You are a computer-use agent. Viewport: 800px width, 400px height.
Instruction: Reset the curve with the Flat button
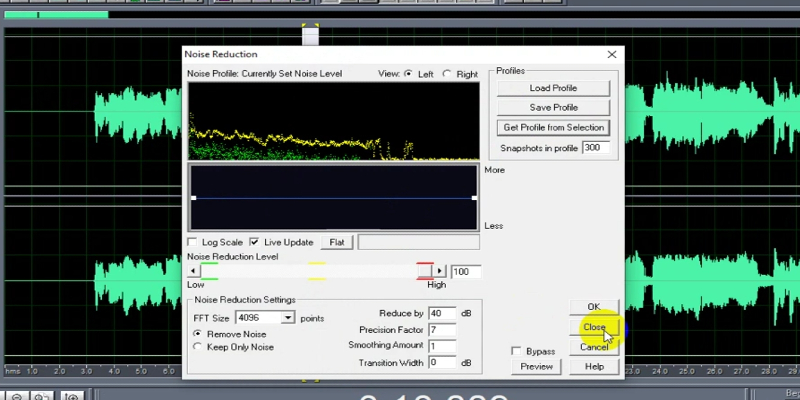(337, 242)
